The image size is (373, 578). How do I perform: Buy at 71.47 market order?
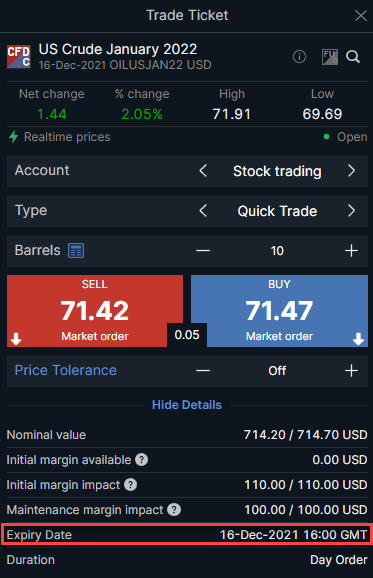click(279, 311)
